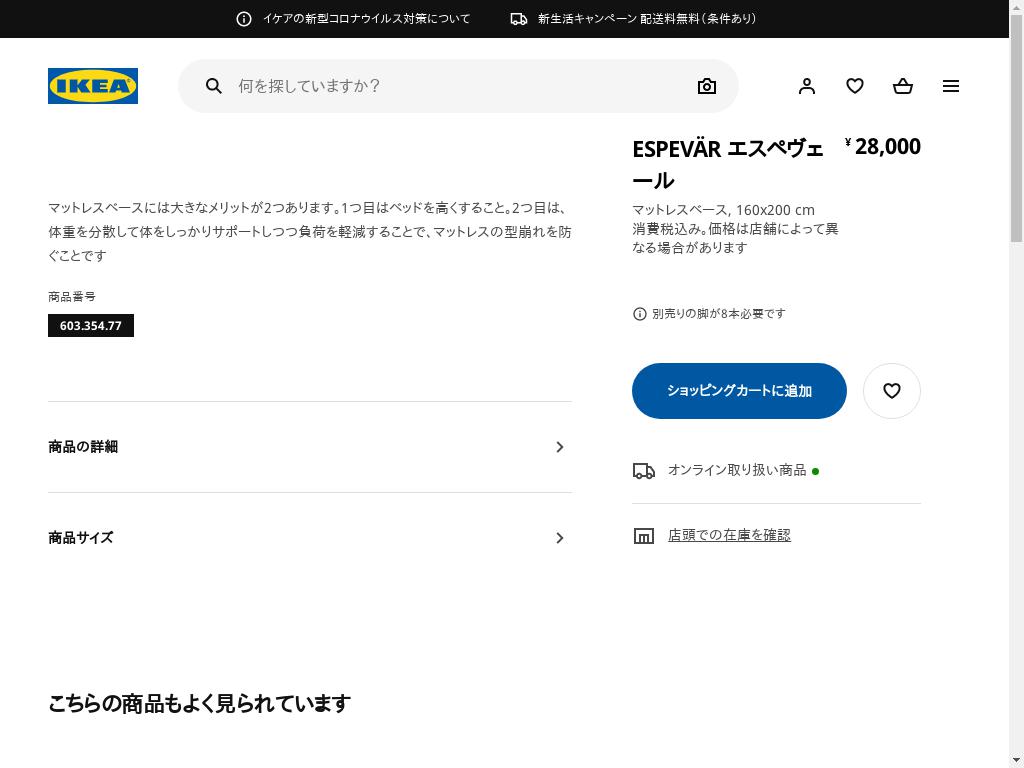Screen dimensions: 1024x768
Task: Click the vertical page scrollbar thumb
Action: click(x=1016, y=129)
